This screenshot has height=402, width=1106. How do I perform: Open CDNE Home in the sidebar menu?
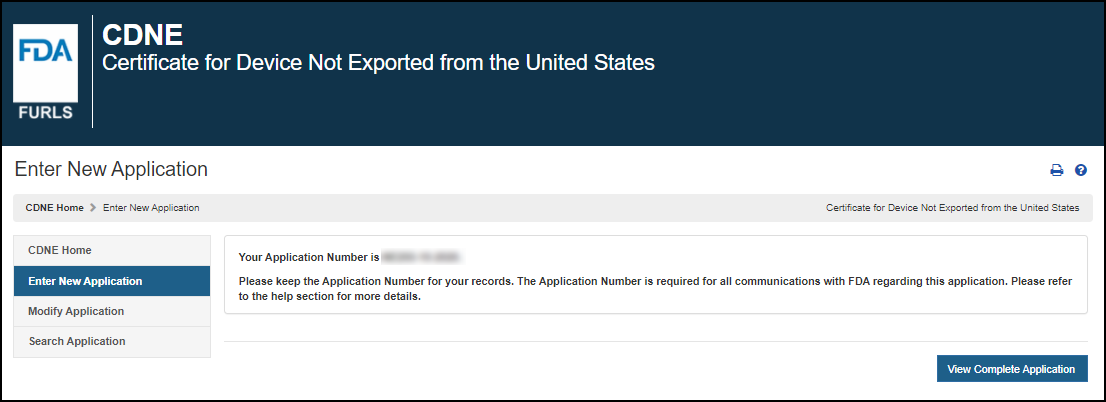pyautogui.click(x=60, y=250)
